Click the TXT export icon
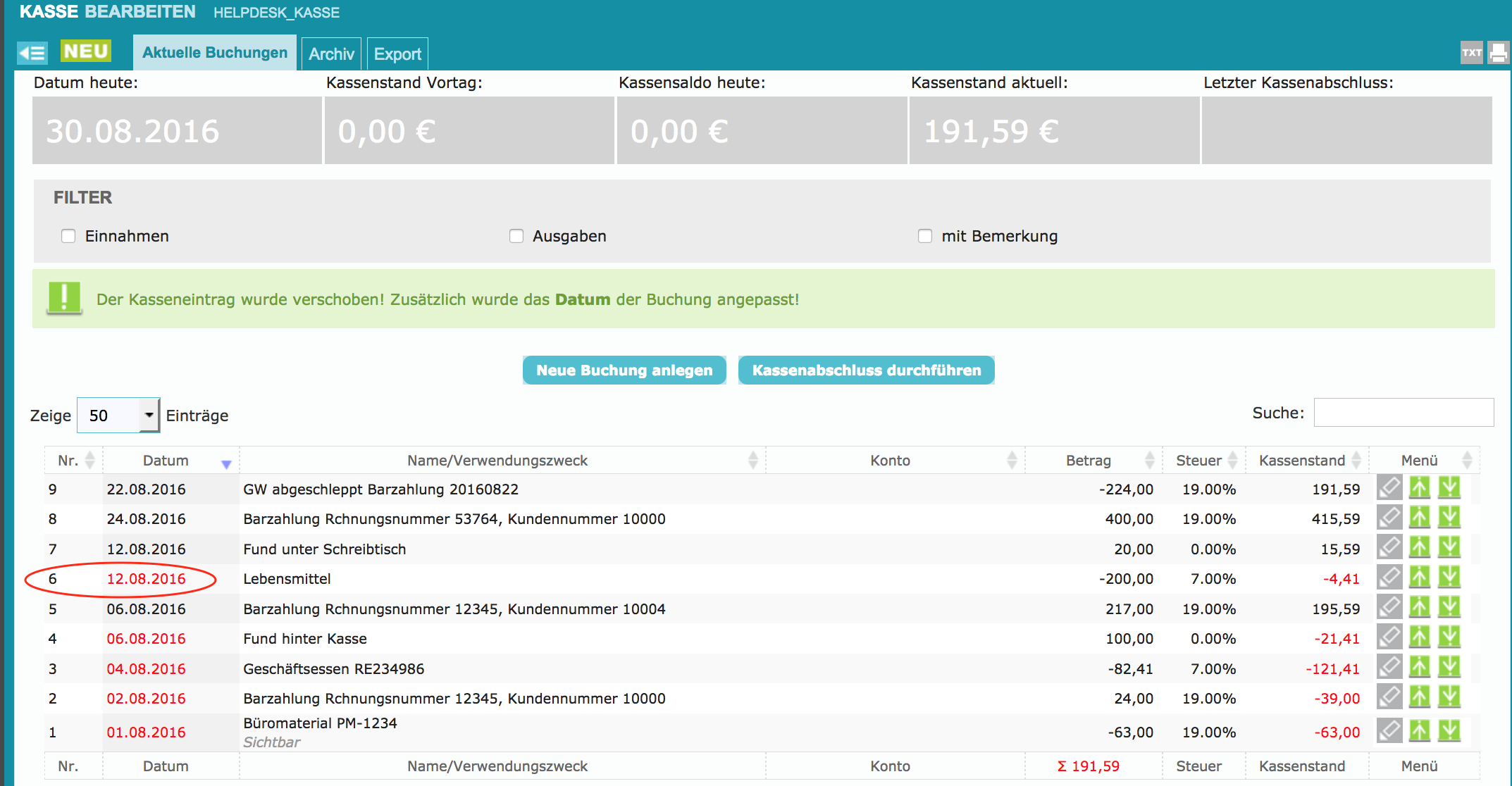 tap(1471, 53)
